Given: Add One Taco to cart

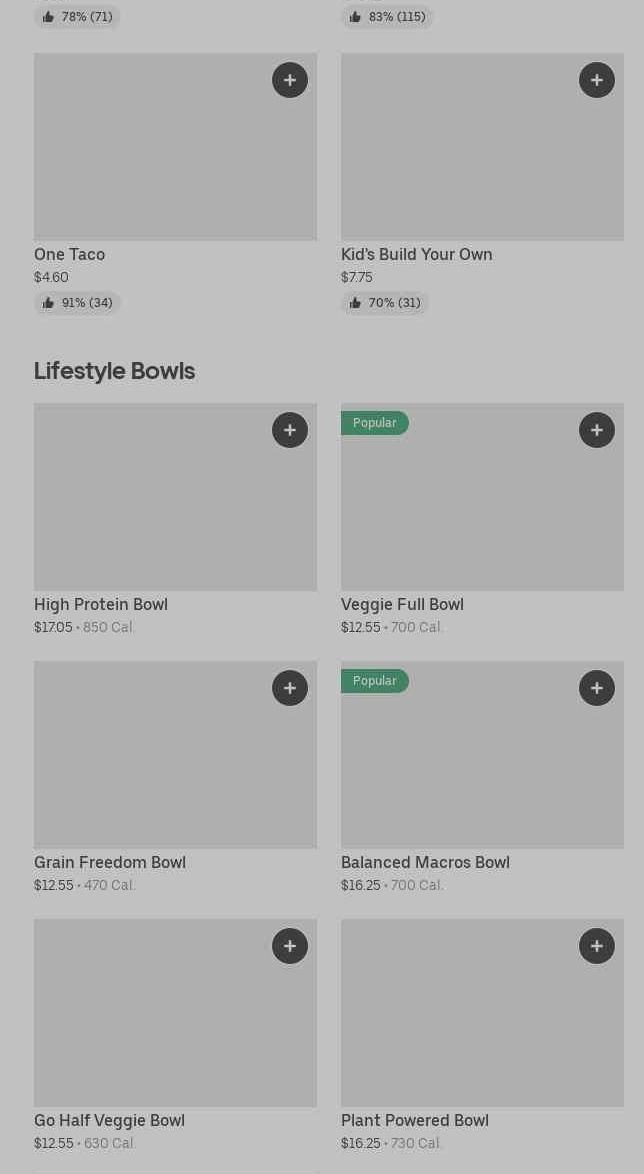Looking at the screenshot, I should coord(290,80).
